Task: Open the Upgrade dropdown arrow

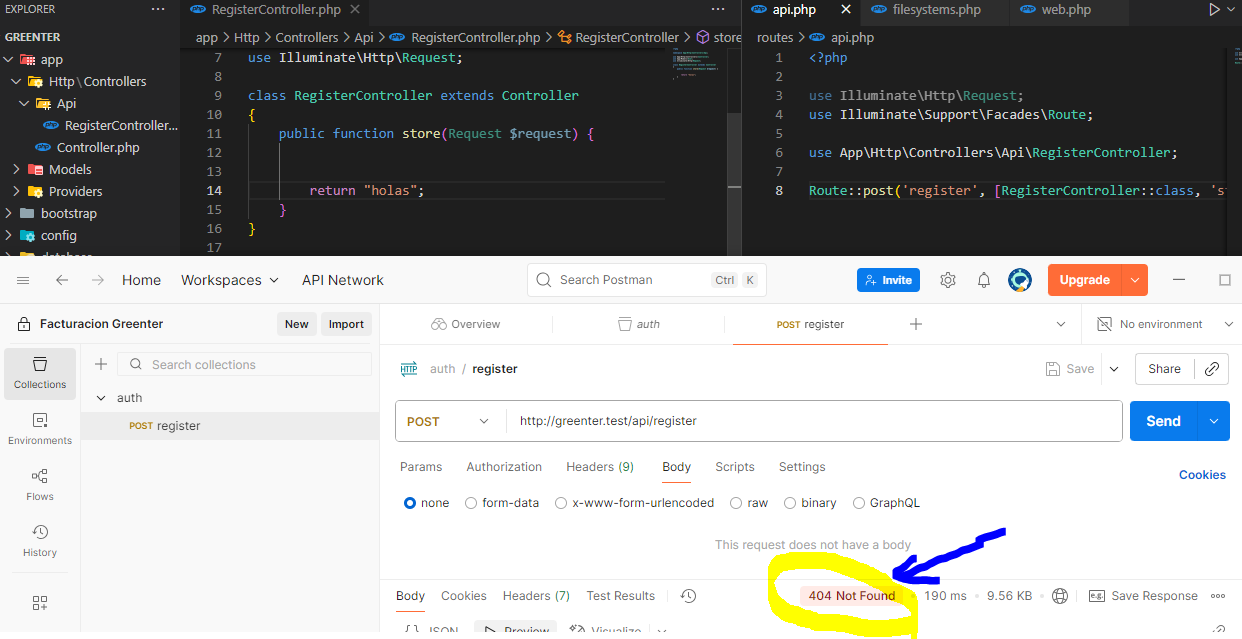Action: [x=1135, y=280]
